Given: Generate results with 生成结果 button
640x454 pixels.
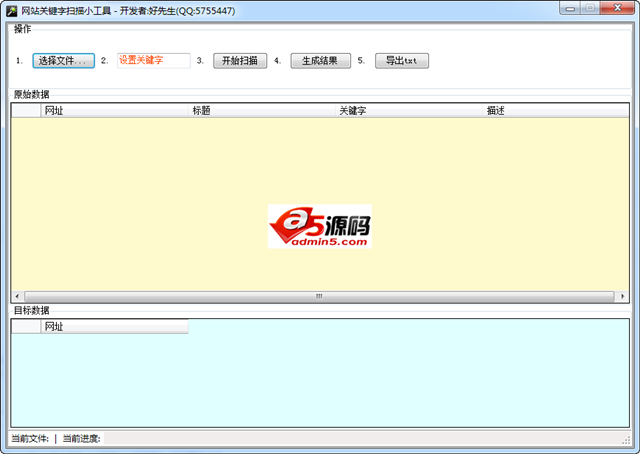Looking at the screenshot, I should click(x=320, y=61).
